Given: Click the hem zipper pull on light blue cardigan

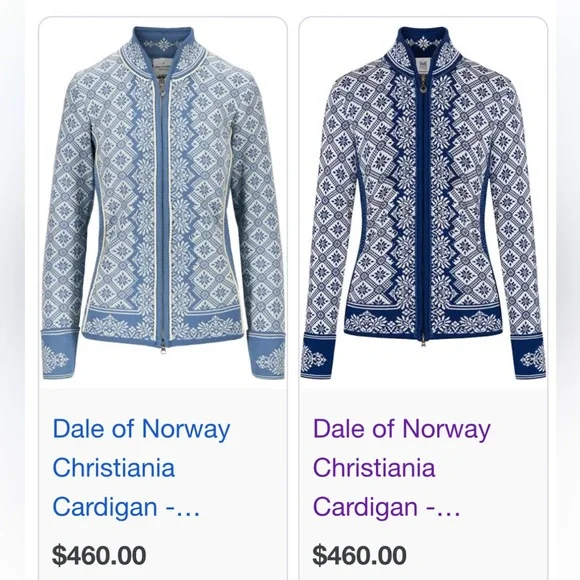Looking at the screenshot, I should click(163, 349).
